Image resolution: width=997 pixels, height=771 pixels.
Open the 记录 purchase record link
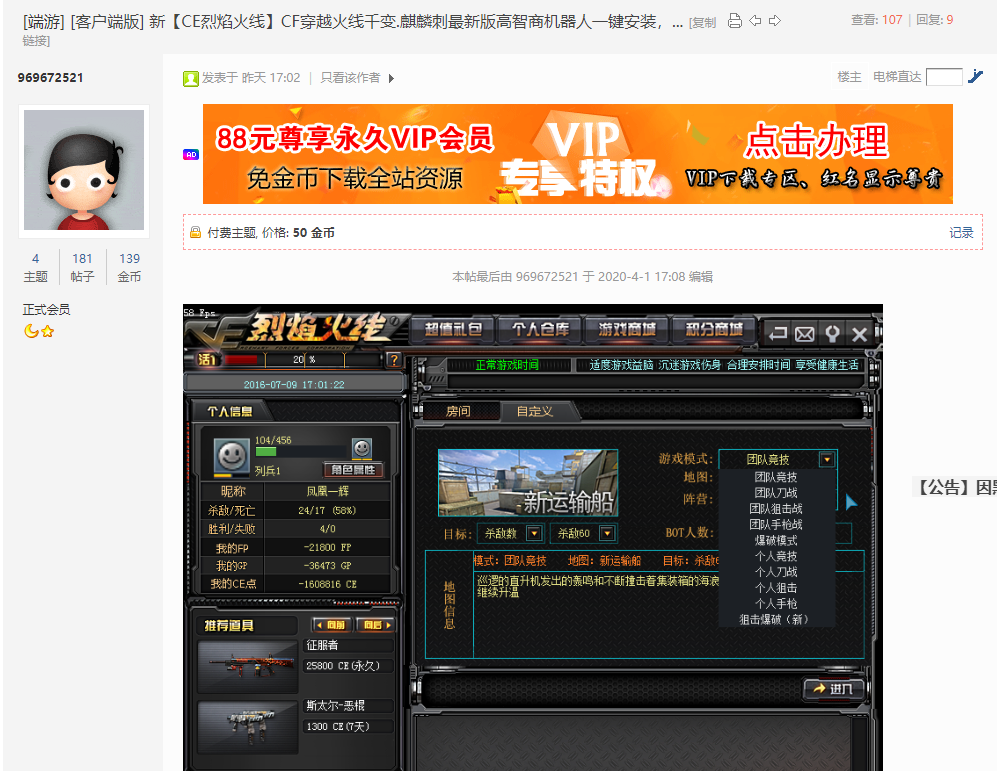961,233
